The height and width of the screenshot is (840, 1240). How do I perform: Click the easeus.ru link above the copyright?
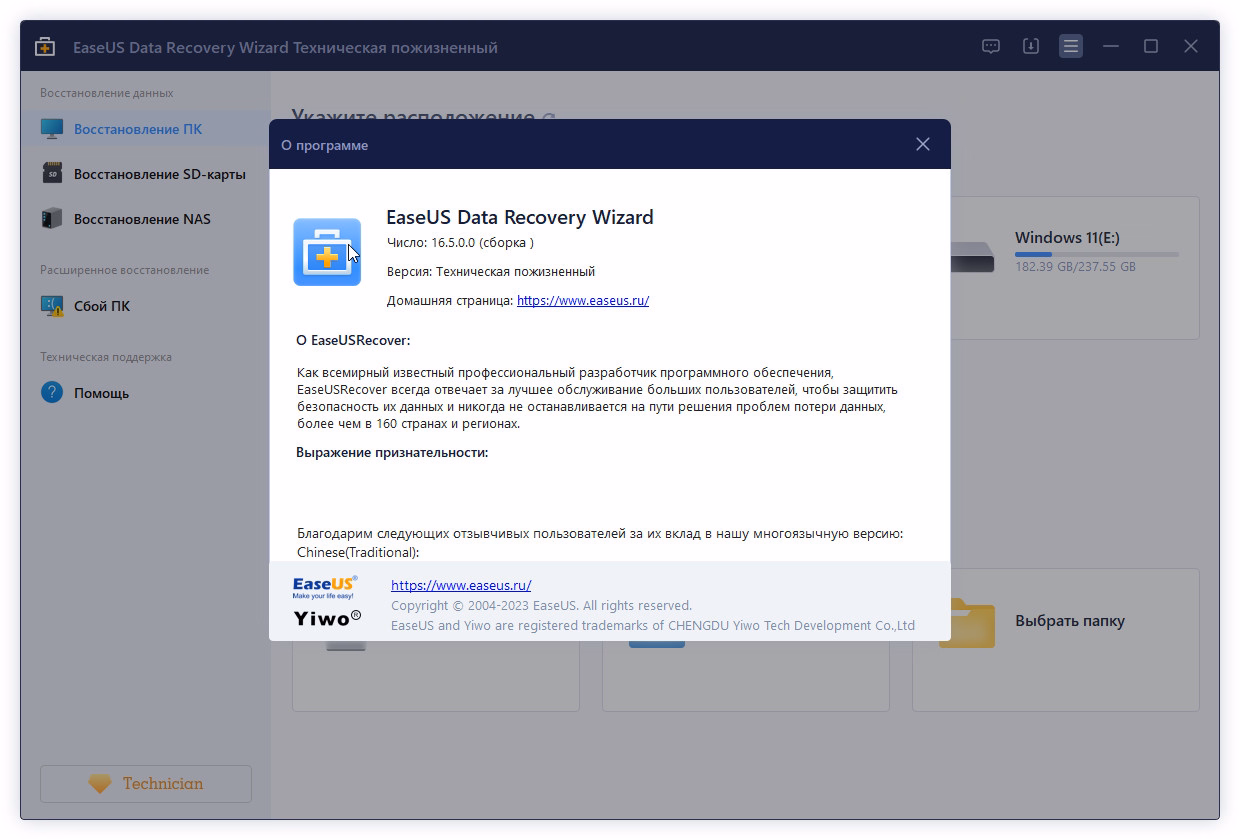coord(461,585)
